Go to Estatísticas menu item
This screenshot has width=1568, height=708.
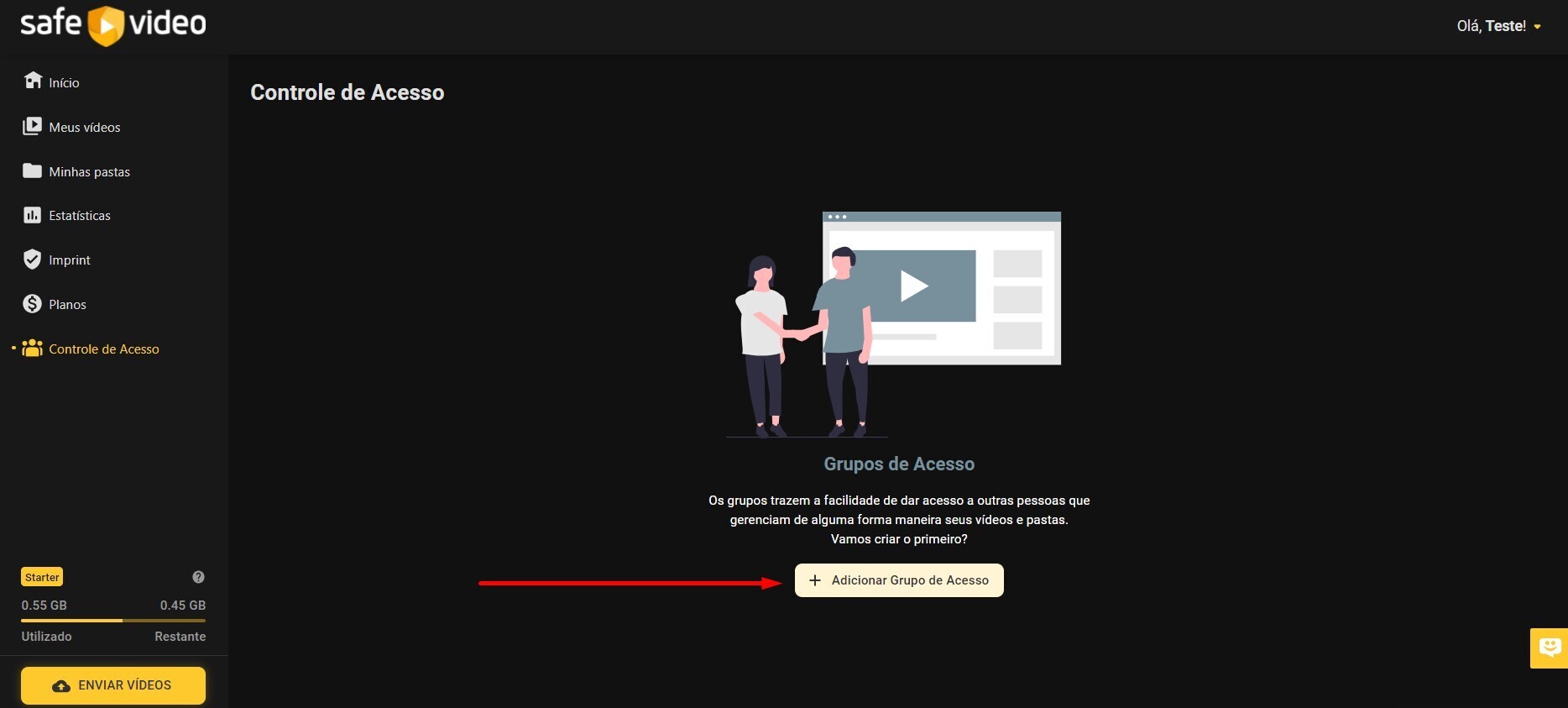(80, 216)
